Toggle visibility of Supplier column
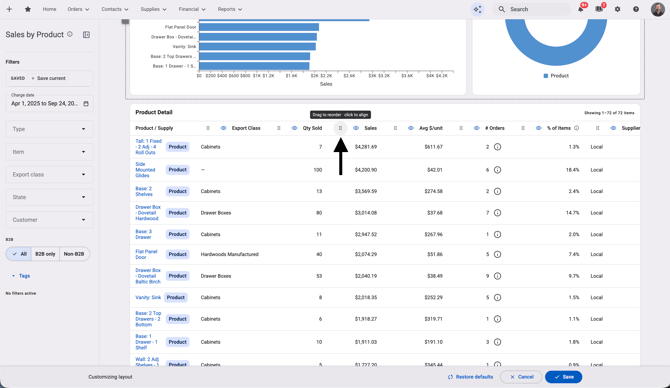This screenshot has height=388, width=670. coord(613,128)
